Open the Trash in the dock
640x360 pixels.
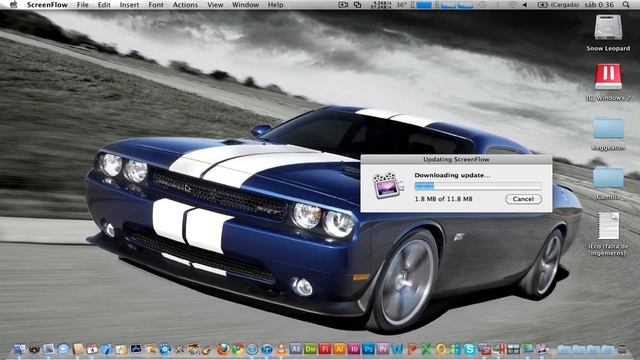coord(622,349)
